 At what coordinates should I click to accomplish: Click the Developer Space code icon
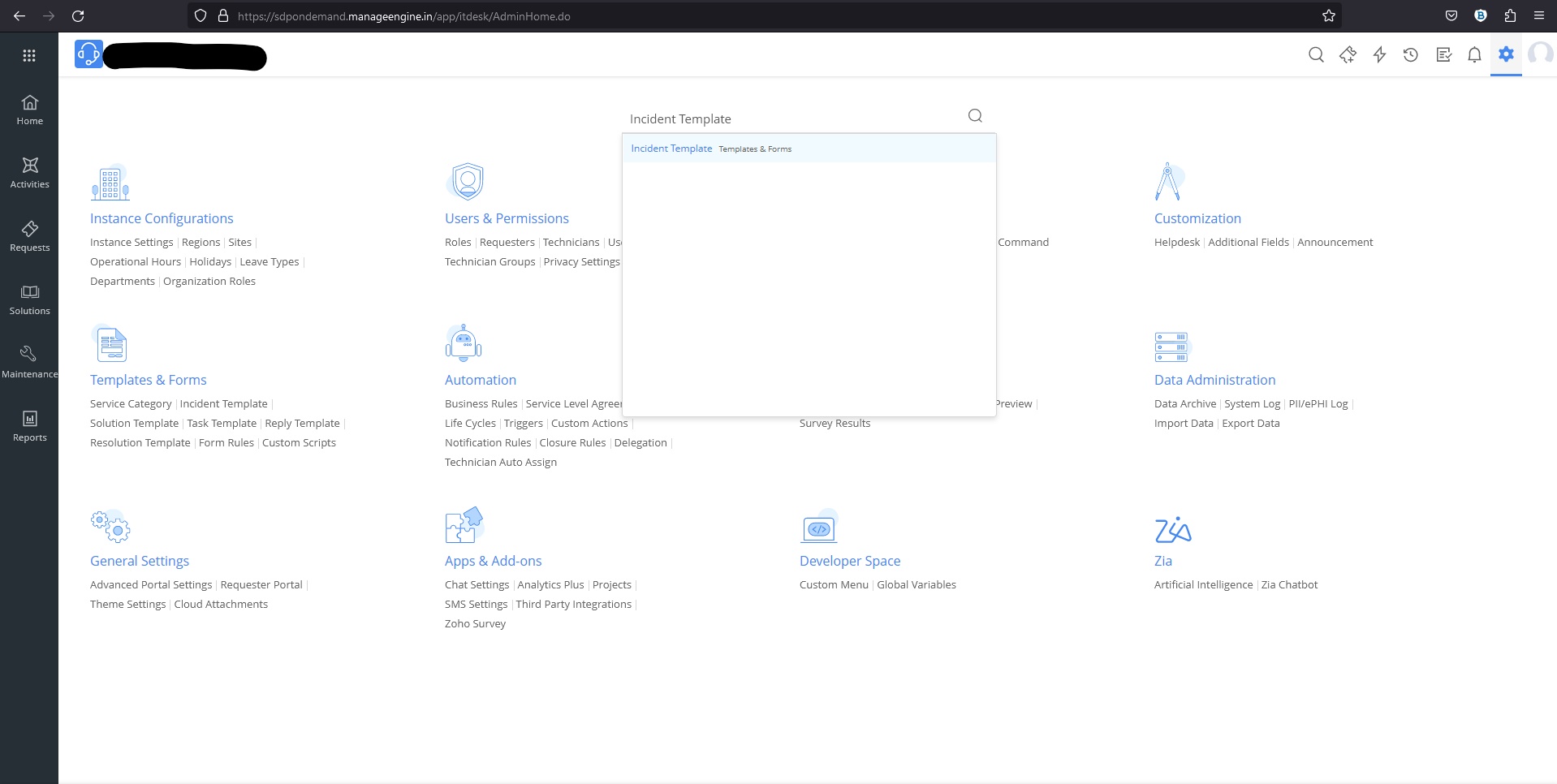coord(818,529)
